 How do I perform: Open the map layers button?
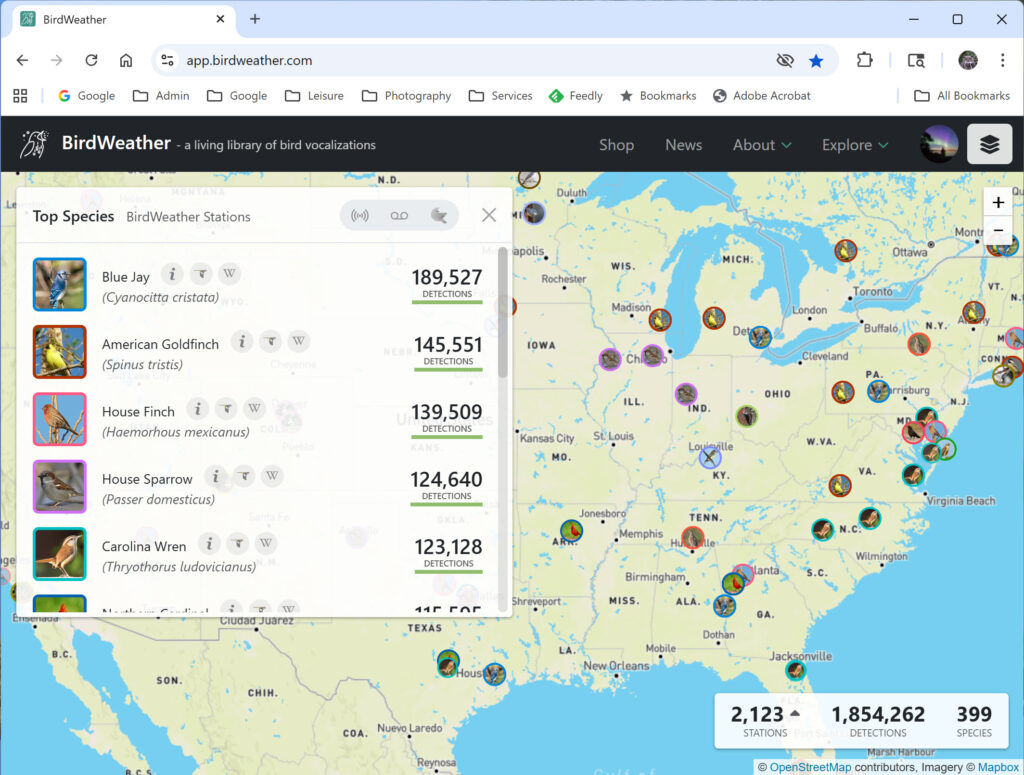pos(989,144)
